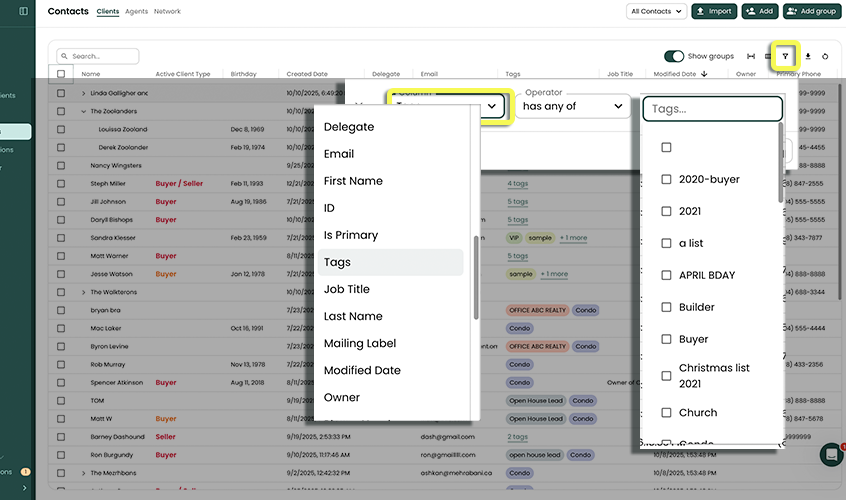Check the 2020-buyer tag checkbox
The width and height of the screenshot is (846, 500).
(x=667, y=180)
